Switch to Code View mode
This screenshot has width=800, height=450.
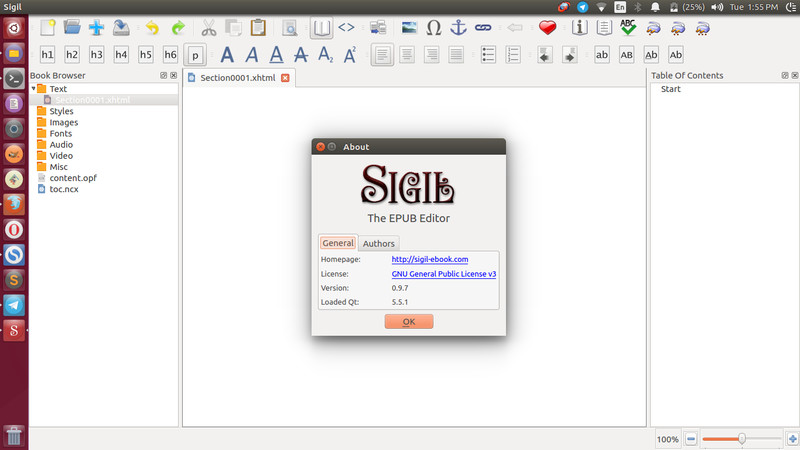point(346,28)
